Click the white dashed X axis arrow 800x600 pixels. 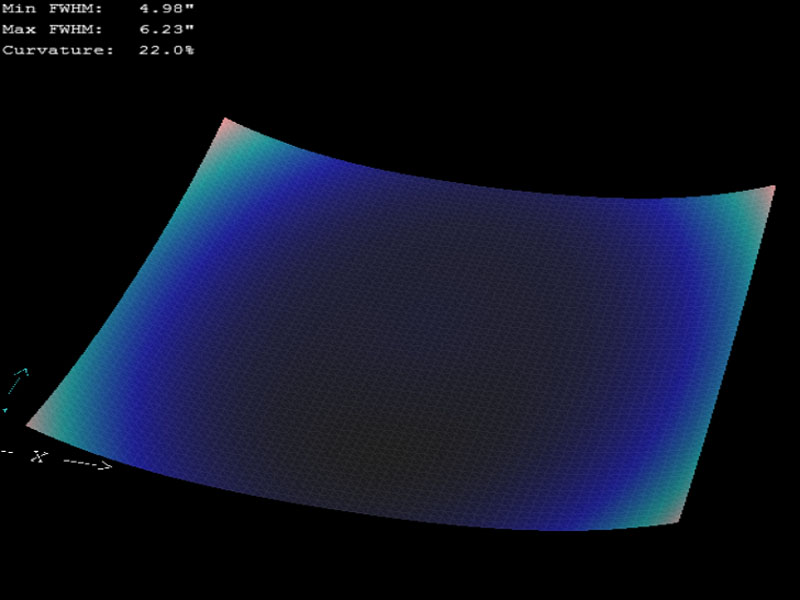pos(88,463)
